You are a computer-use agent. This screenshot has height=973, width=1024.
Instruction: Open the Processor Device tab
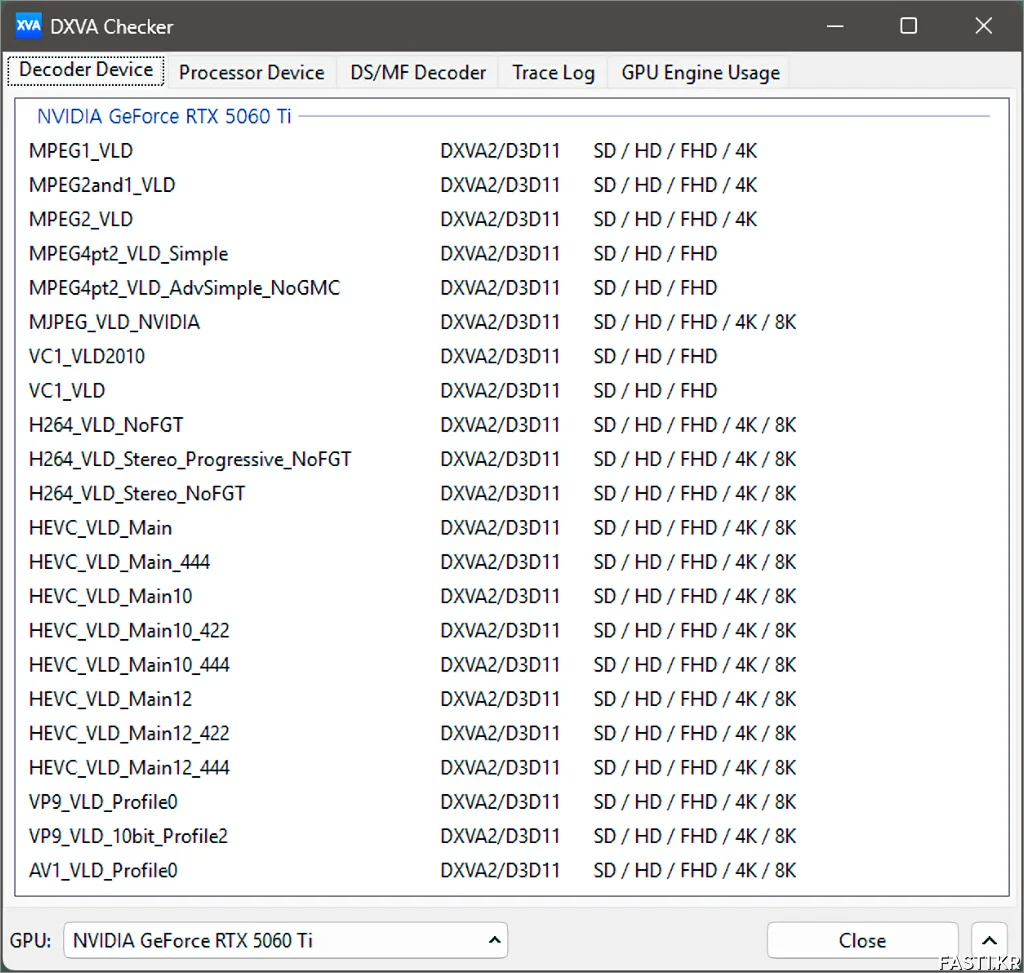(x=251, y=72)
